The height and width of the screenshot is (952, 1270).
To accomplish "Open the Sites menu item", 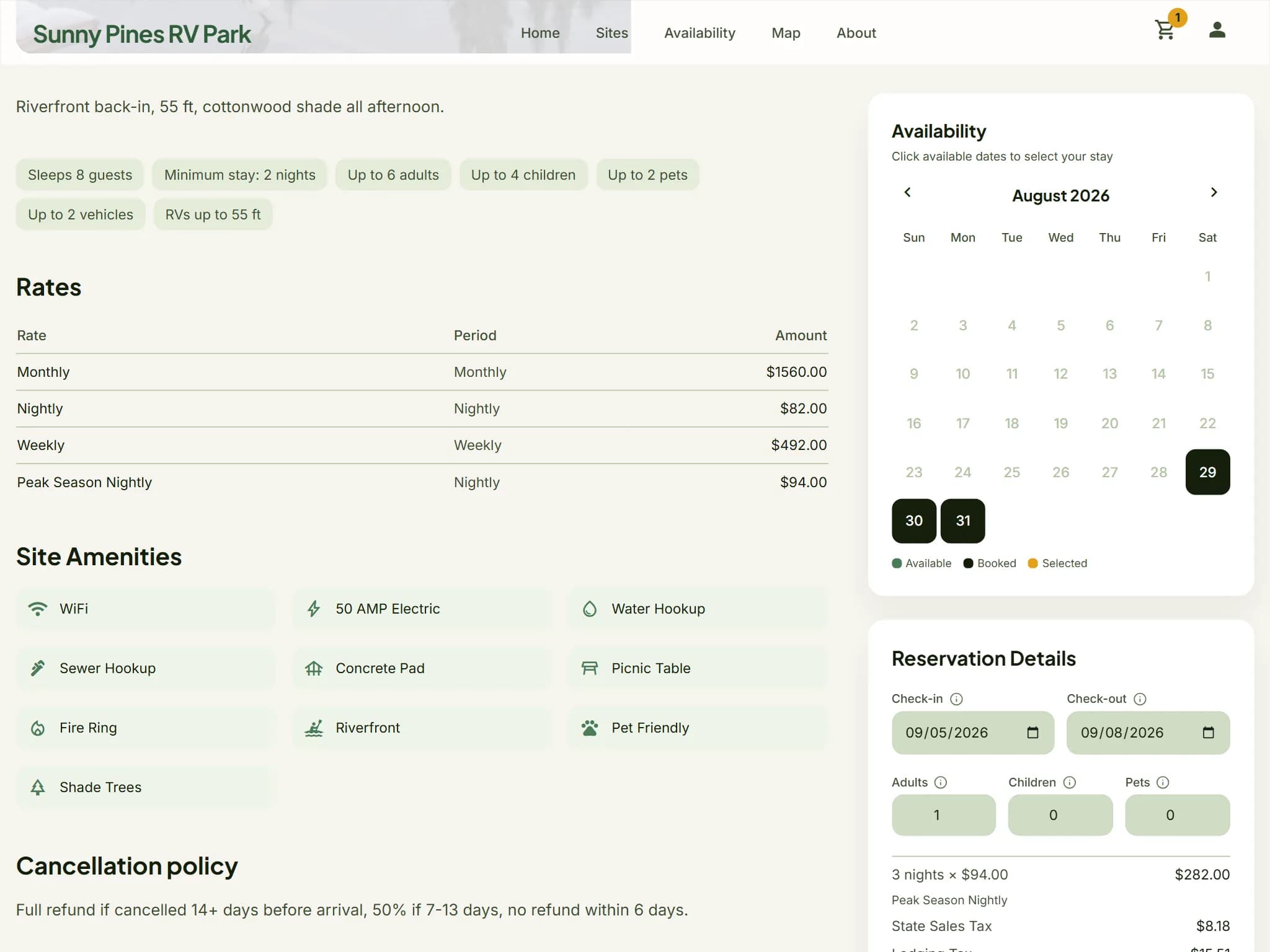I will tap(612, 33).
